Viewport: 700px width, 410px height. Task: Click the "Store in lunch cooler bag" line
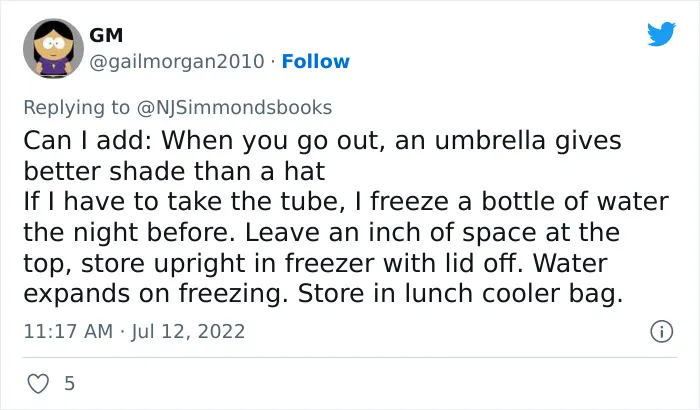tap(323, 294)
